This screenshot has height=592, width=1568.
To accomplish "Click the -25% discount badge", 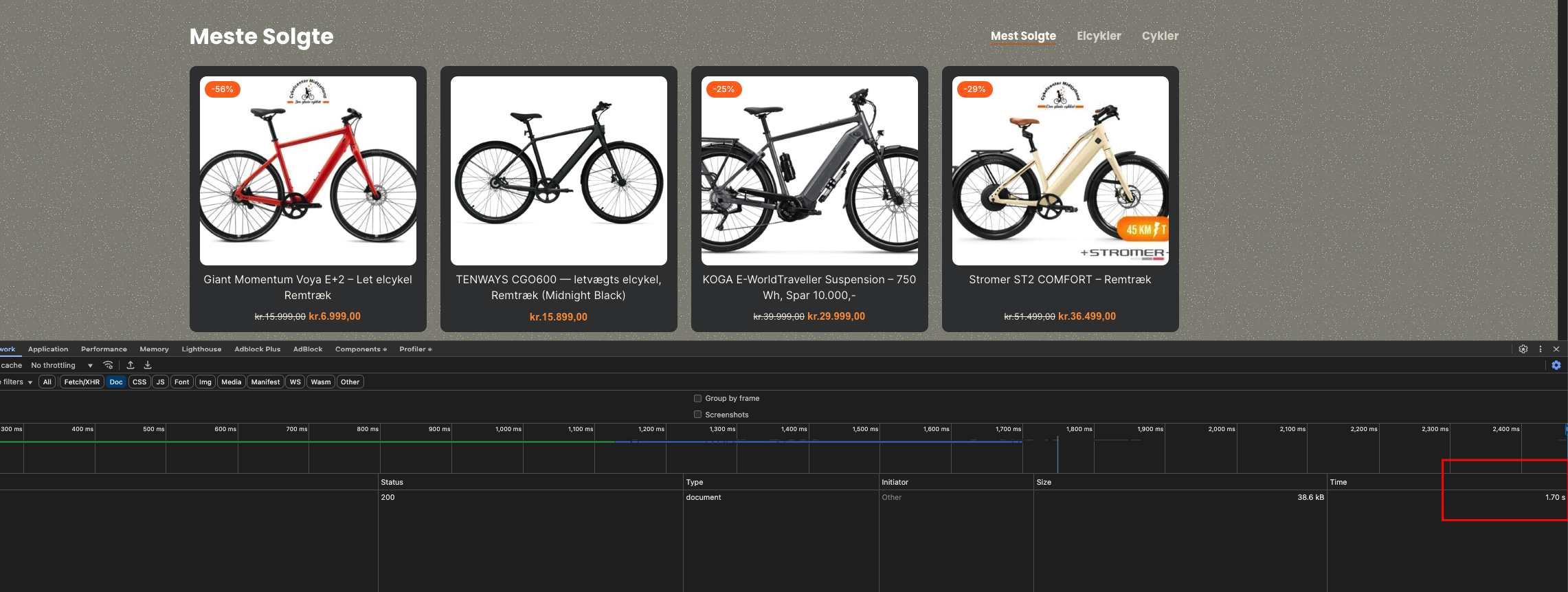I will (x=724, y=89).
